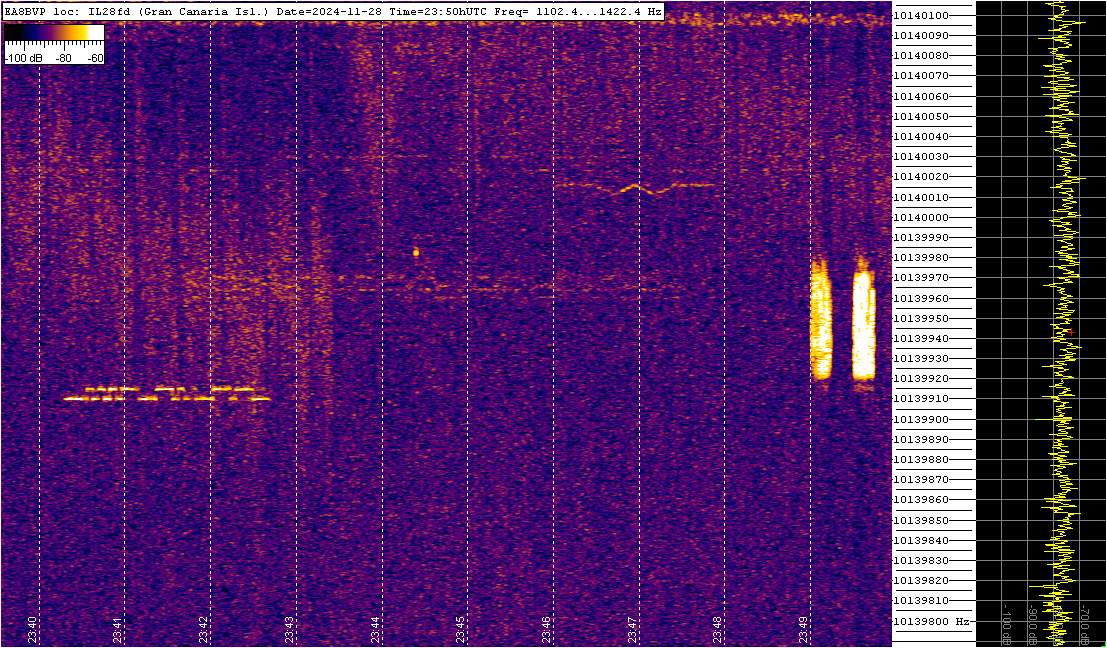Click the 10140070 frequency scale label
The height and width of the screenshot is (648, 1107).
921,76
